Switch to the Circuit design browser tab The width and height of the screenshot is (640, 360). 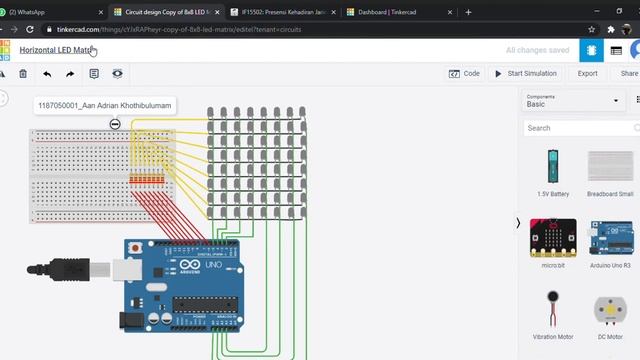tap(167, 12)
